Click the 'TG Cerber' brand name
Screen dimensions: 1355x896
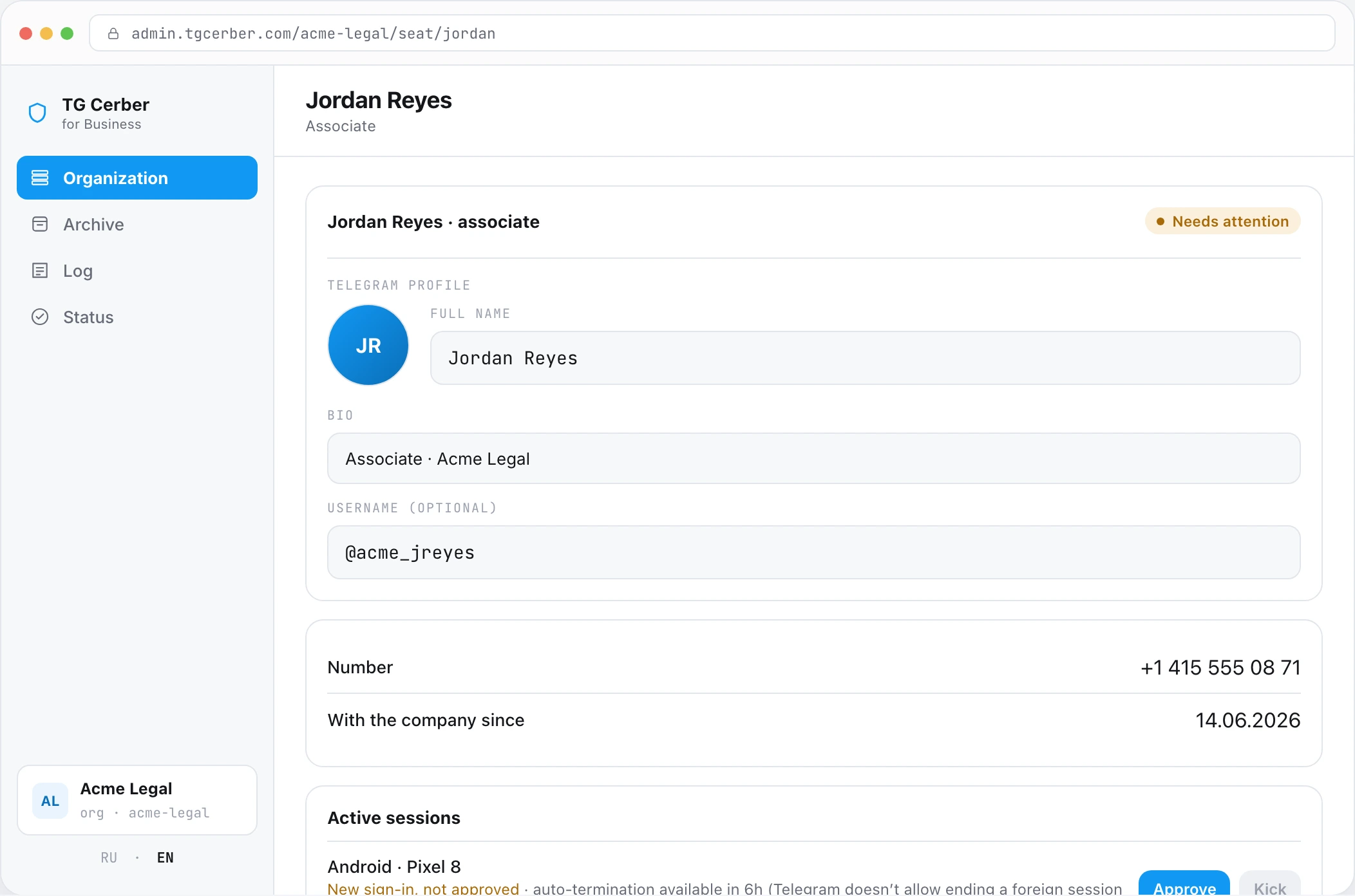point(106,104)
